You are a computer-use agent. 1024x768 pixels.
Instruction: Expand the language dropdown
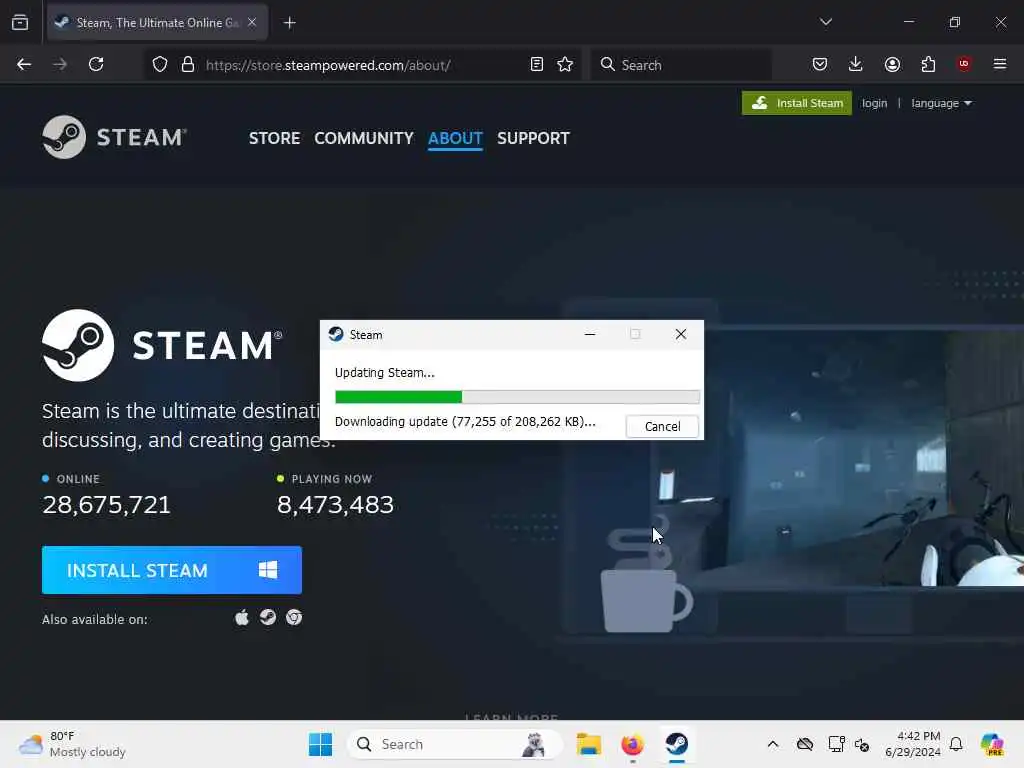[x=941, y=103]
